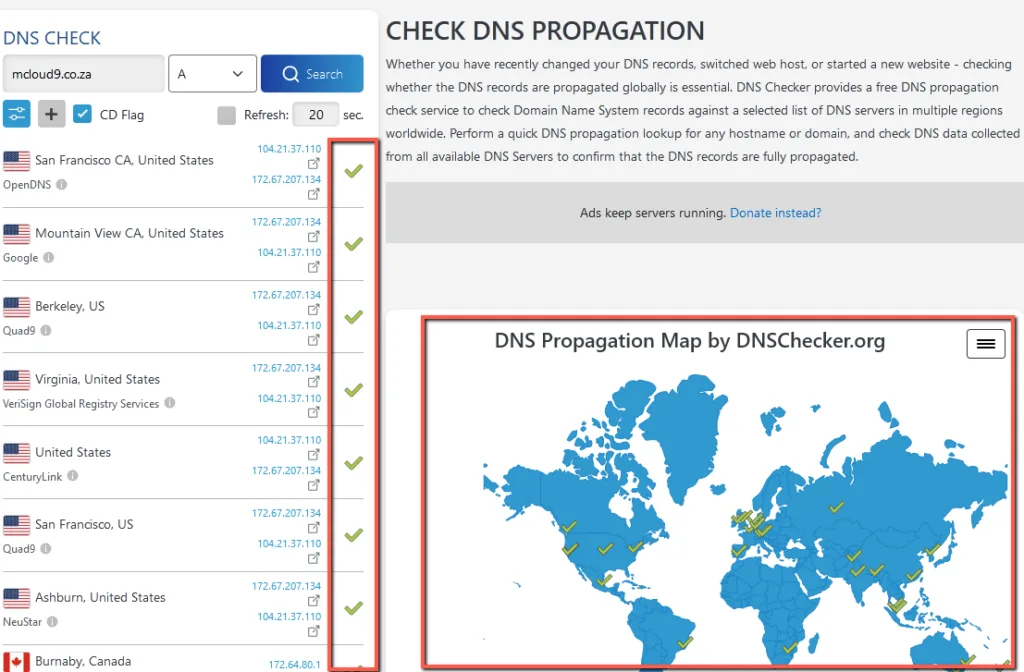
Task: Click green checkmark for CenturyLink row
Action: (x=353, y=464)
